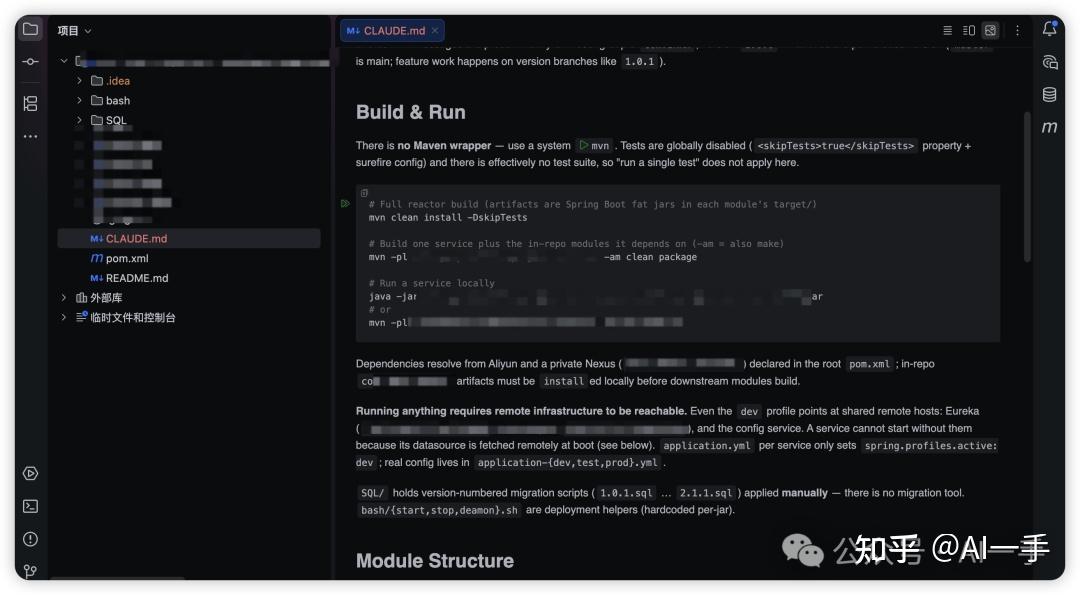Close the CLAUDE.md tab
Image resolution: width=1080 pixels, height=595 pixels.
pyautogui.click(x=435, y=31)
